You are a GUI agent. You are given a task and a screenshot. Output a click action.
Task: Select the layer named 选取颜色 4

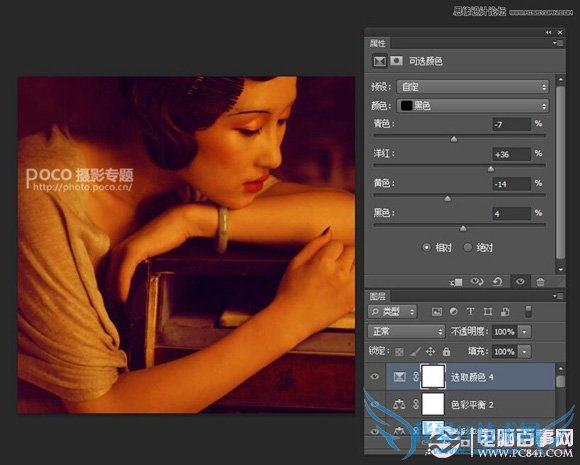pyautogui.click(x=470, y=377)
